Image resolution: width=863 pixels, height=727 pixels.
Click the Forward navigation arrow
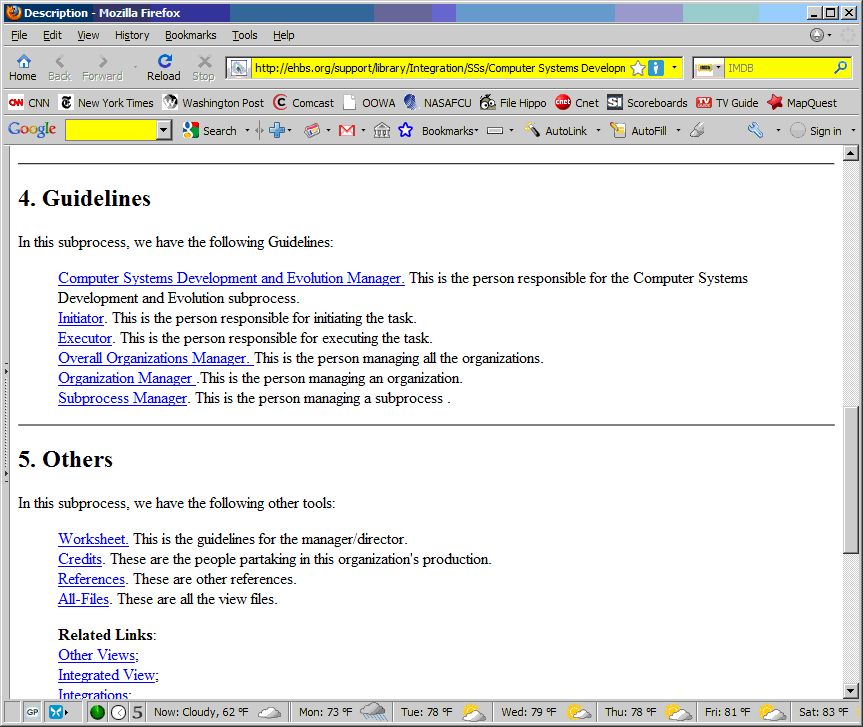(102, 68)
